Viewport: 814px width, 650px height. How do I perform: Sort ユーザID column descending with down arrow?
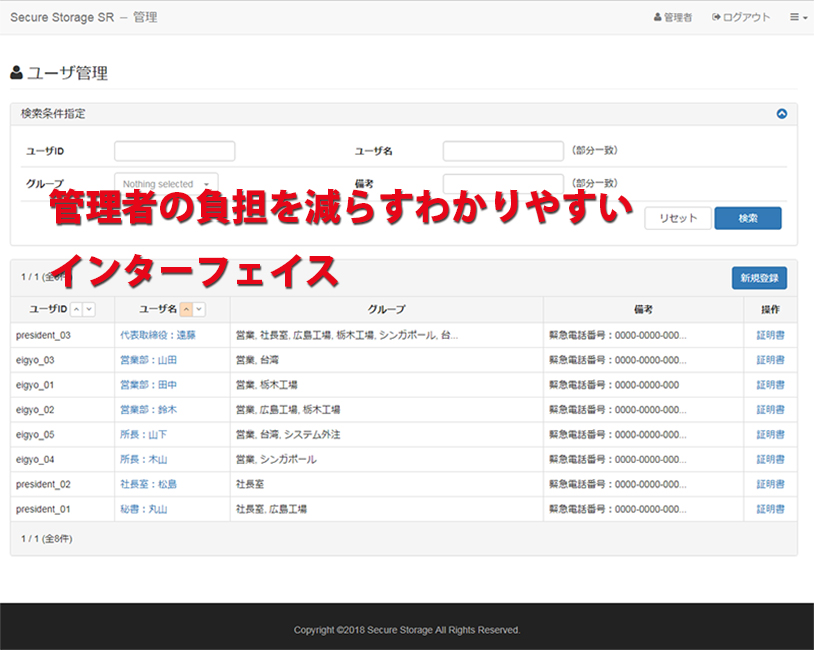tap(89, 310)
